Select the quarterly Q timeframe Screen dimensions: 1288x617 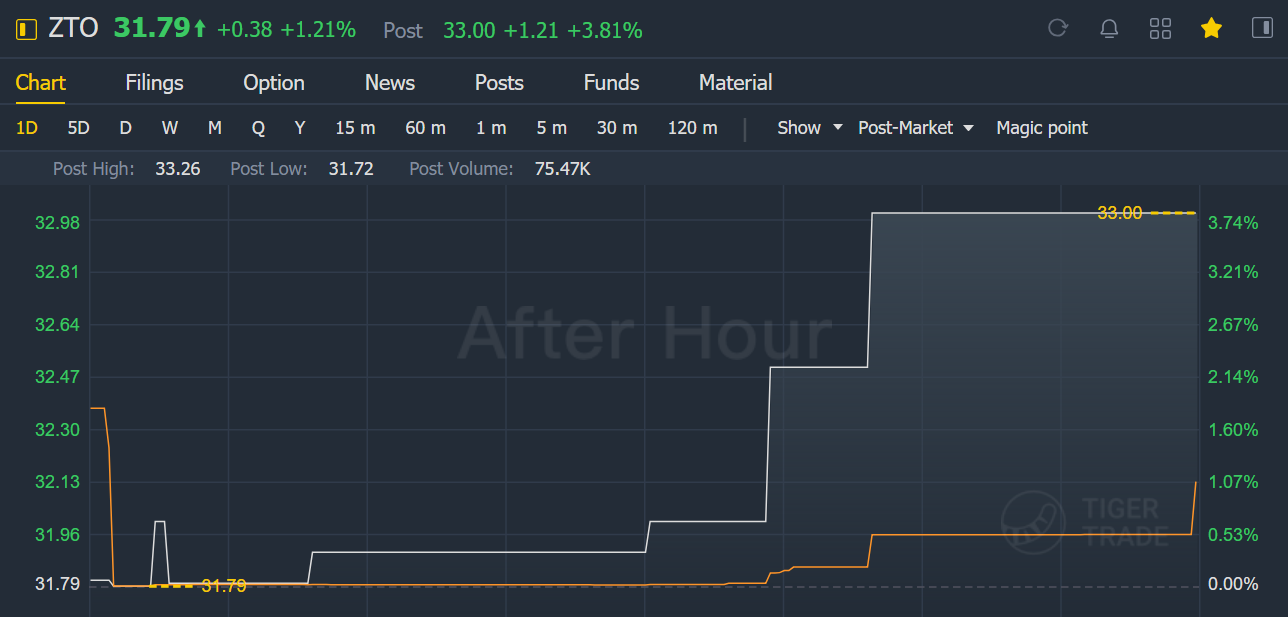click(258, 128)
